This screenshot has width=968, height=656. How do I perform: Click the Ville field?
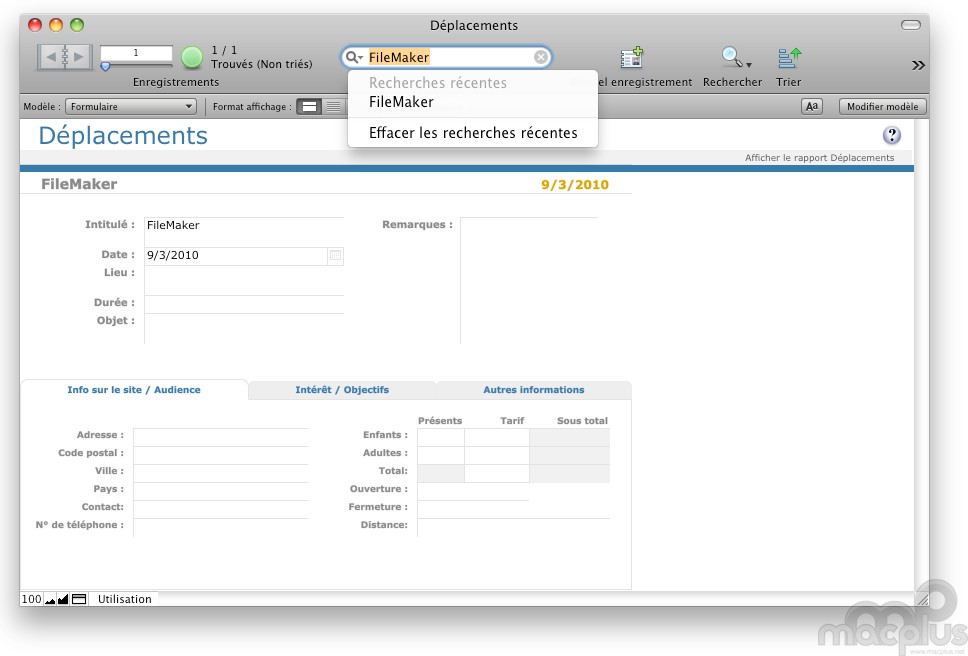(x=220, y=473)
